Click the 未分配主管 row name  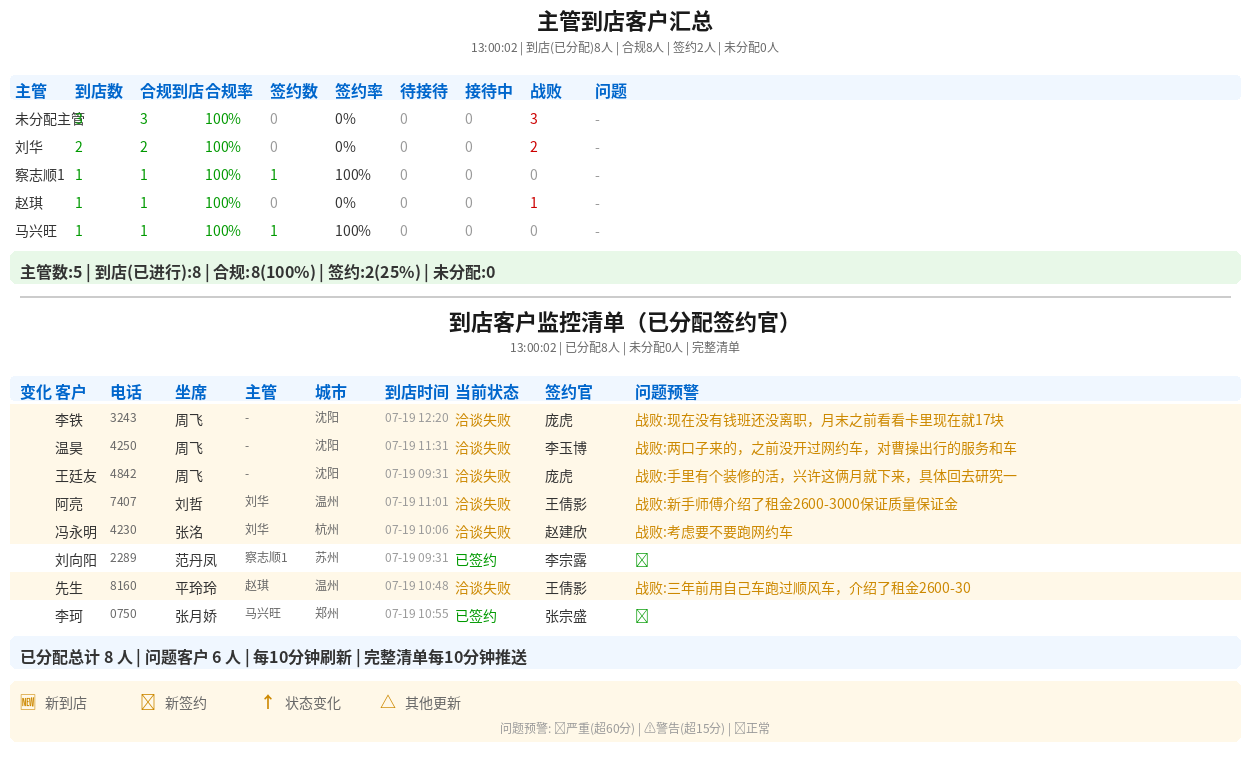50,119
